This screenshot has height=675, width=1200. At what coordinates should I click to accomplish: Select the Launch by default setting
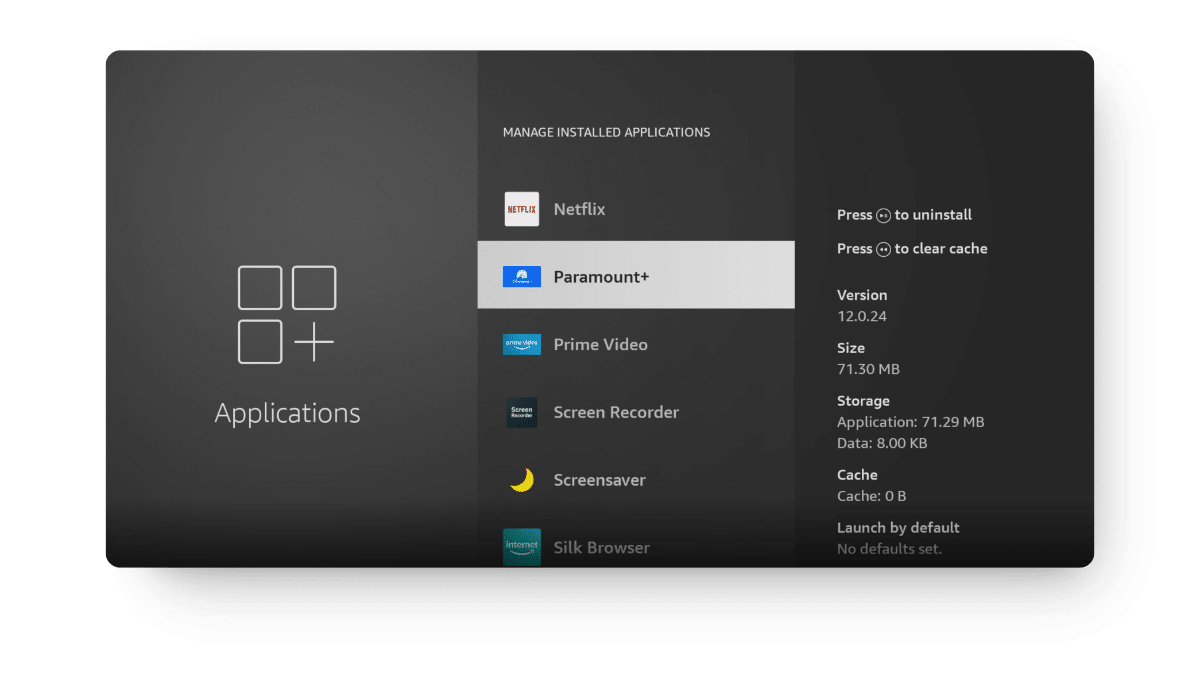coord(898,527)
